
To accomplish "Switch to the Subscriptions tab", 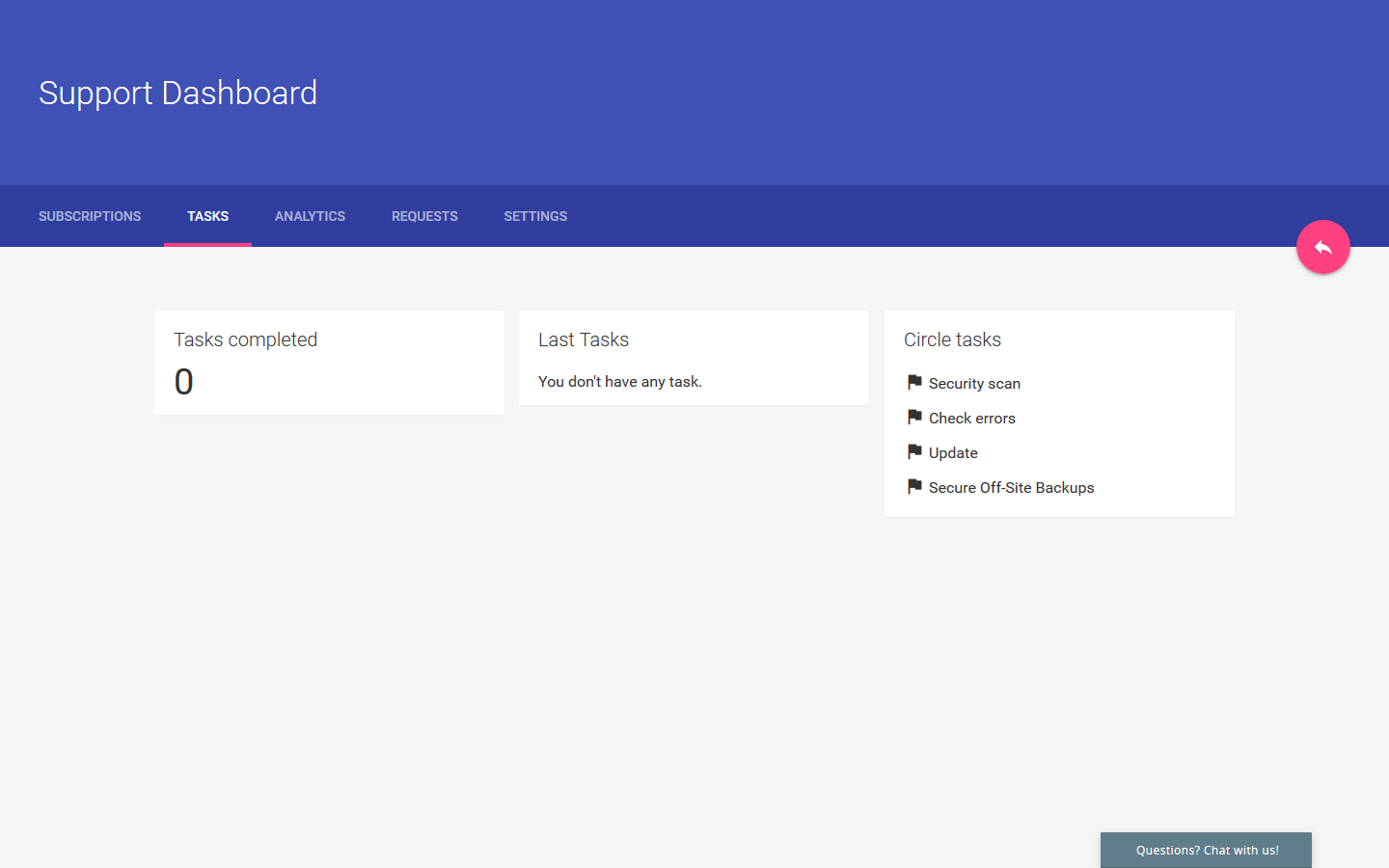I will click(x=90, y=216).
